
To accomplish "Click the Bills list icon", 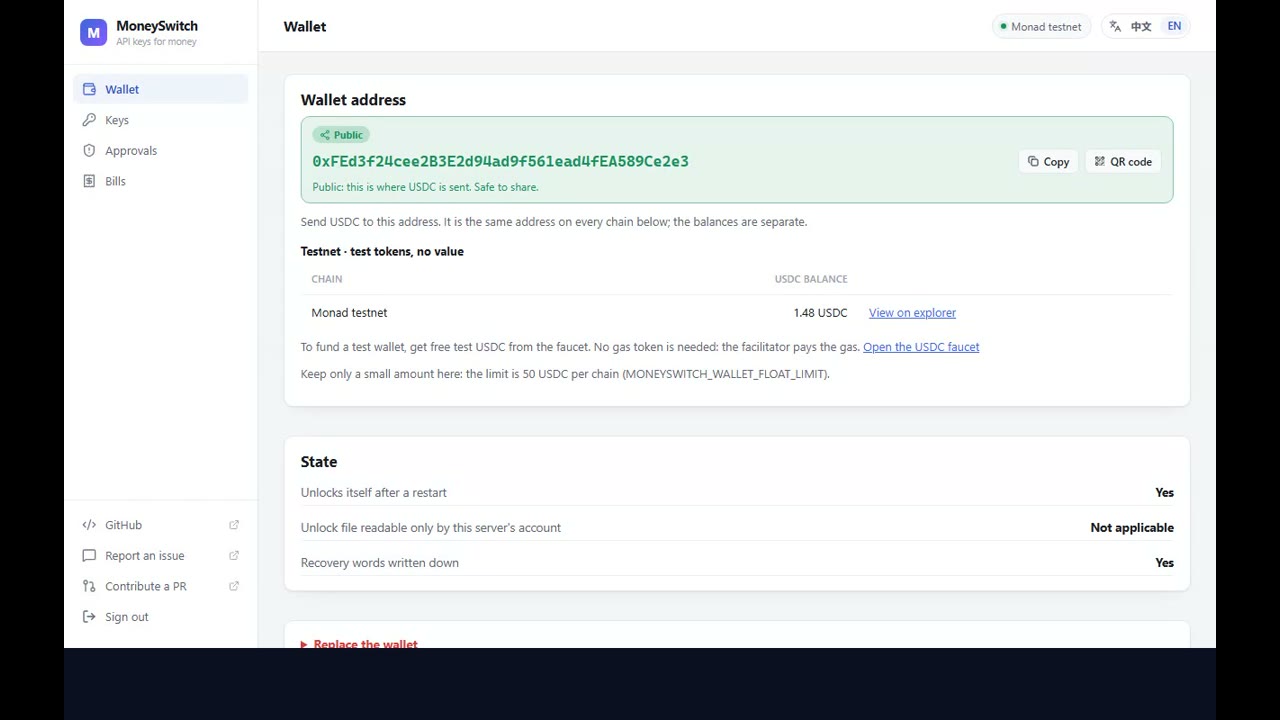I will point(89,181).
